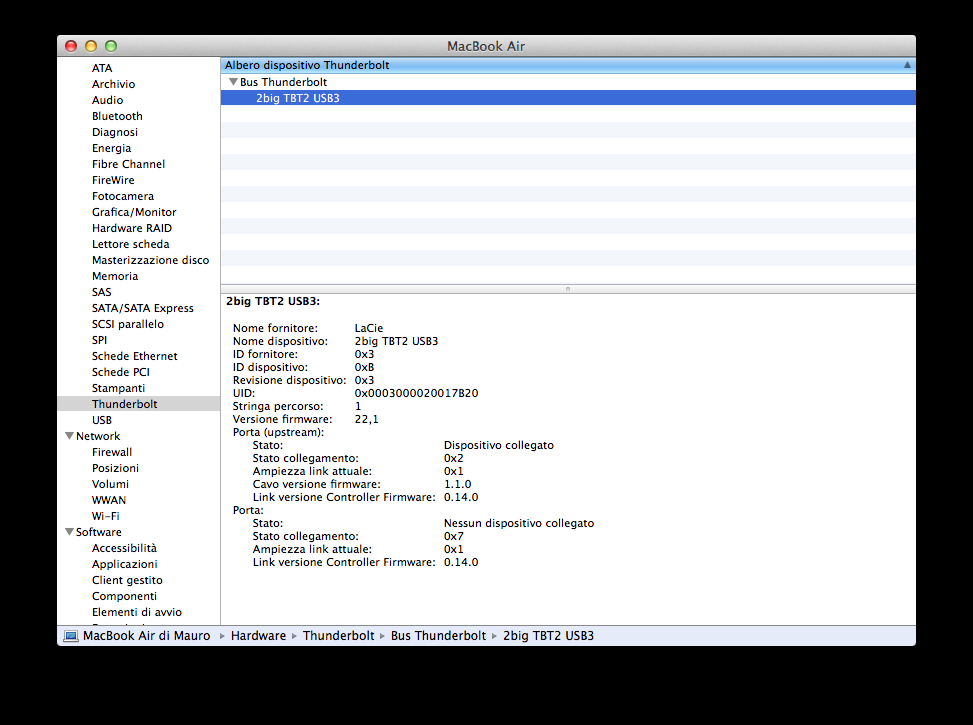This screenshot has width=973, height=725.
Task: Open Stampanti sidebar entry
Action: pos(119,389)
